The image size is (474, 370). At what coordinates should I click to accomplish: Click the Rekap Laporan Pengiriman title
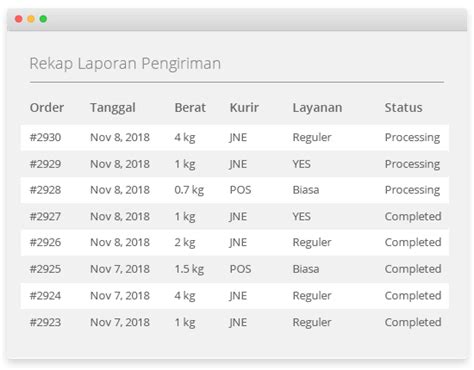click(x=125, y=64)
